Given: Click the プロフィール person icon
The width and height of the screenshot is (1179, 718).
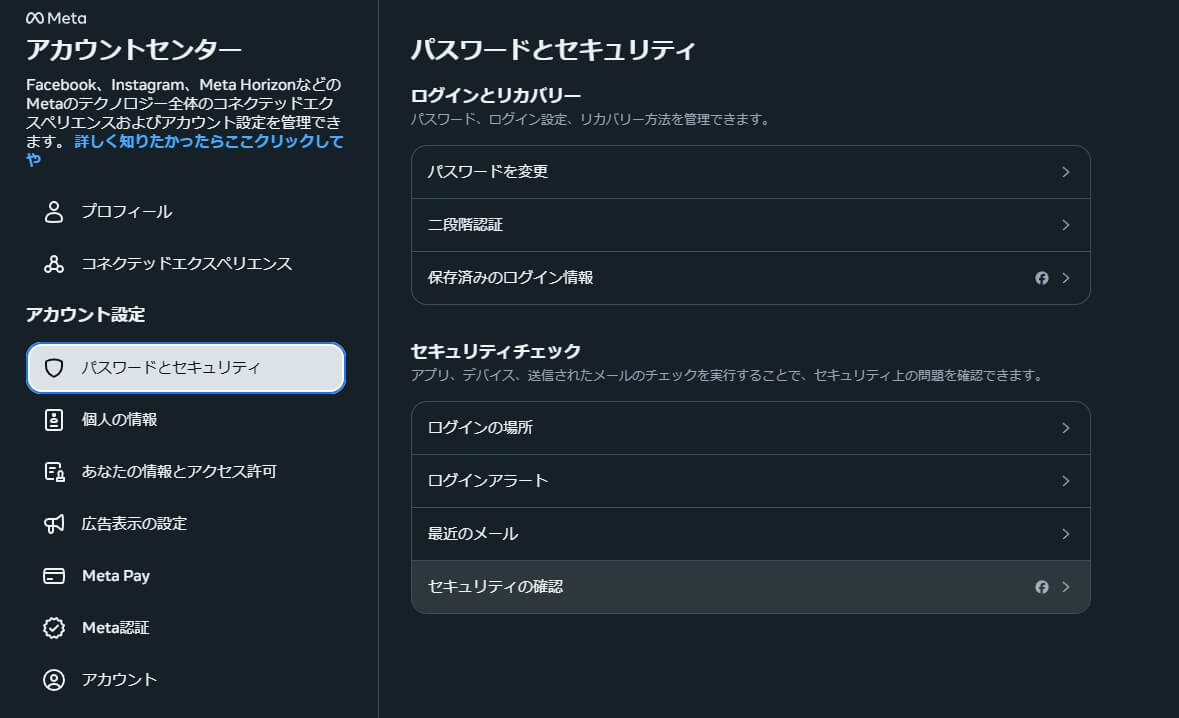Looking at the screenshot, I should 53,211.
